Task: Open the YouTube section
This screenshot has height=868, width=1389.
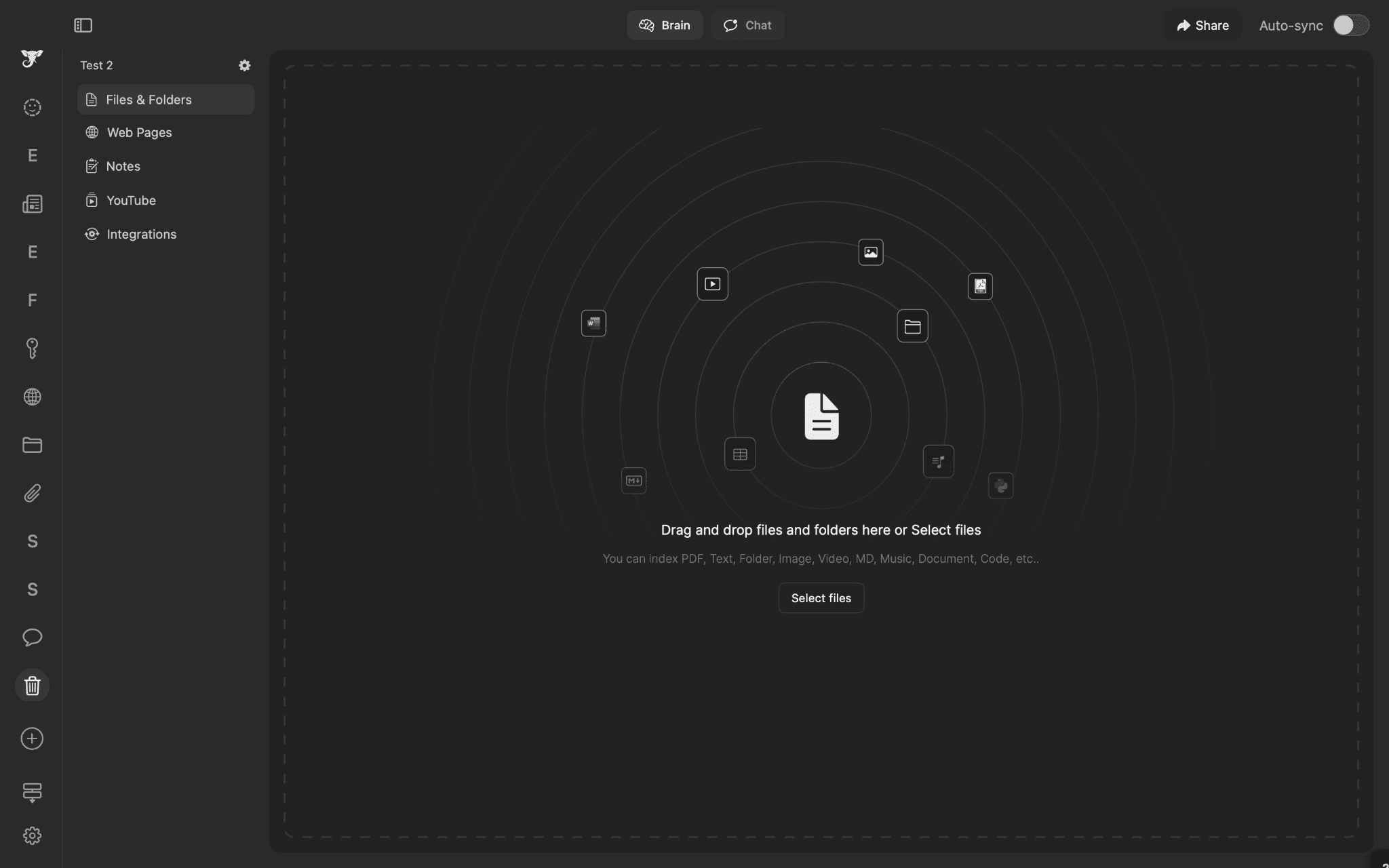Action: click(x=131, y=200)
